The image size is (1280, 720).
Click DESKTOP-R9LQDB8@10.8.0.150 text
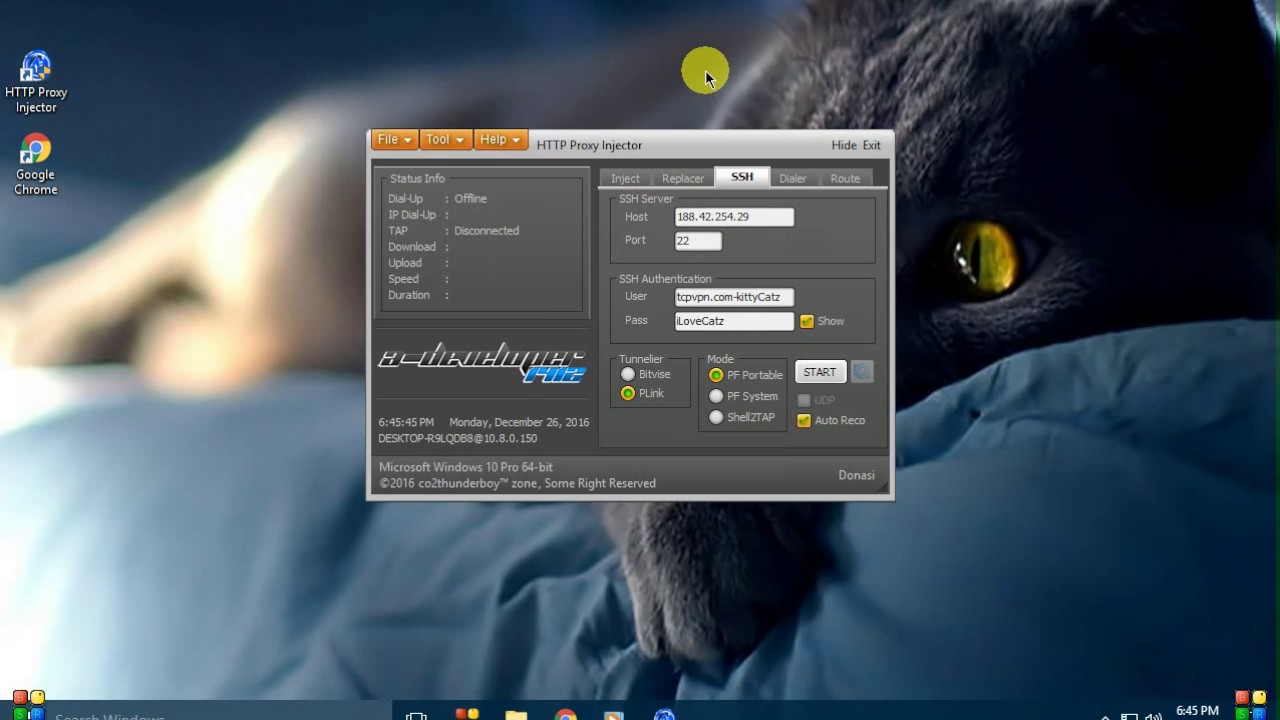457,438
